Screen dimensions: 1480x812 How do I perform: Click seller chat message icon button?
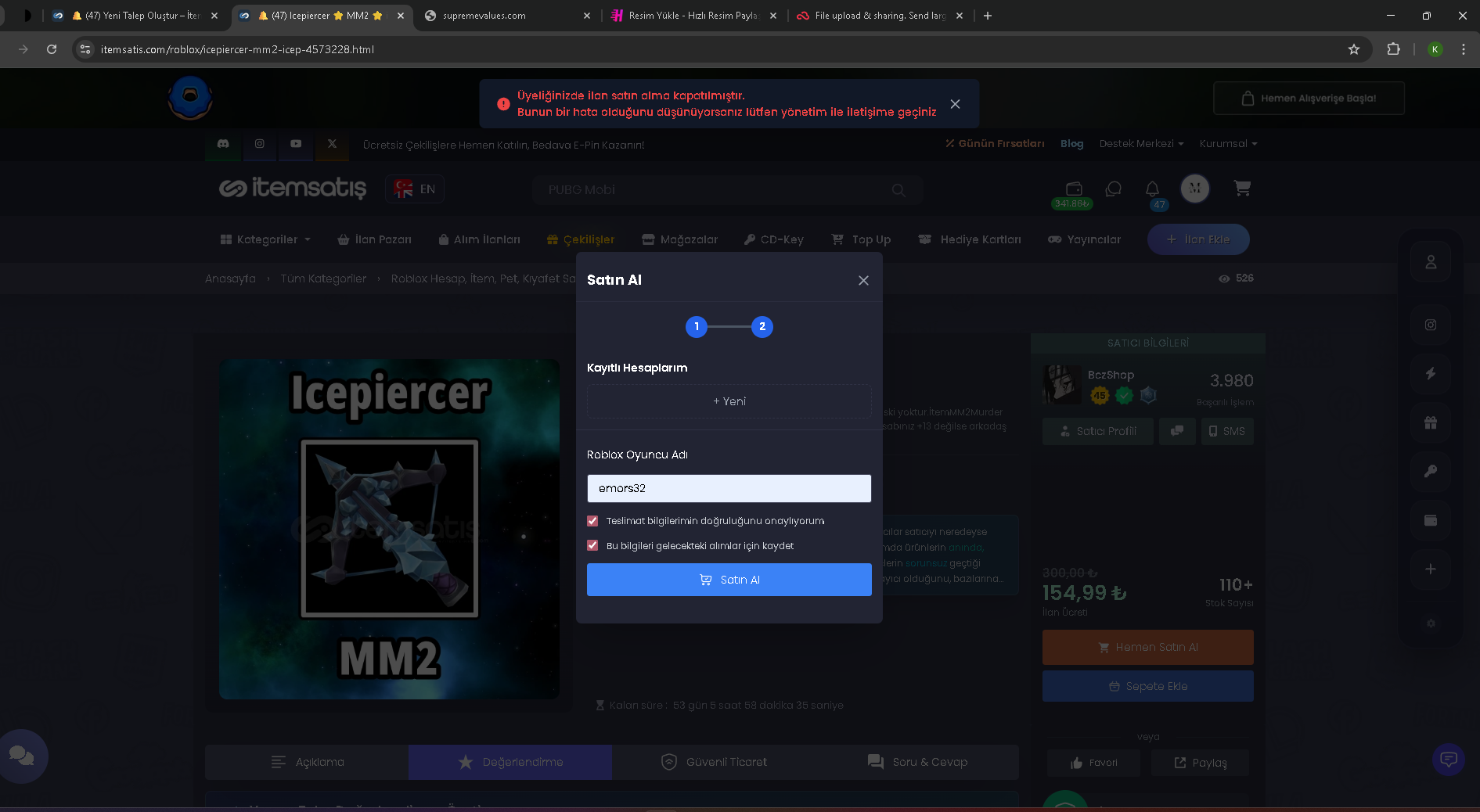point(1177,431)
